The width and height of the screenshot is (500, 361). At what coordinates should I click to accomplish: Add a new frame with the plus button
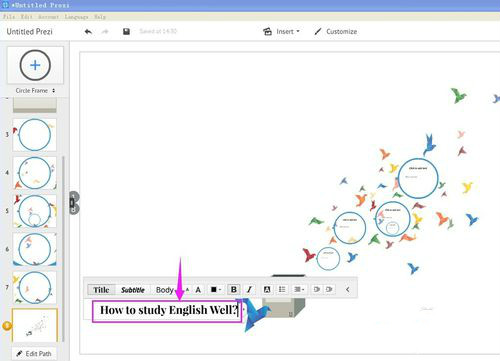coord(35,65)
